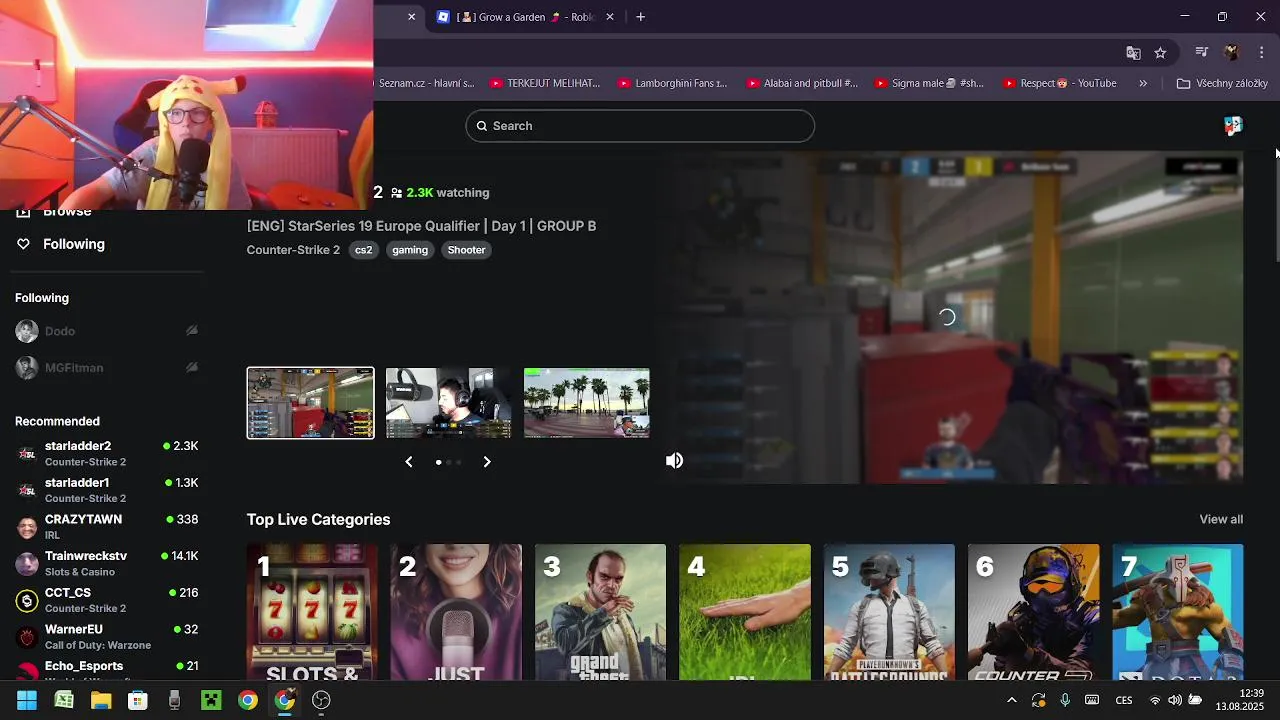Open StarSeries 19 Europe Qualifier stream title

421,226
